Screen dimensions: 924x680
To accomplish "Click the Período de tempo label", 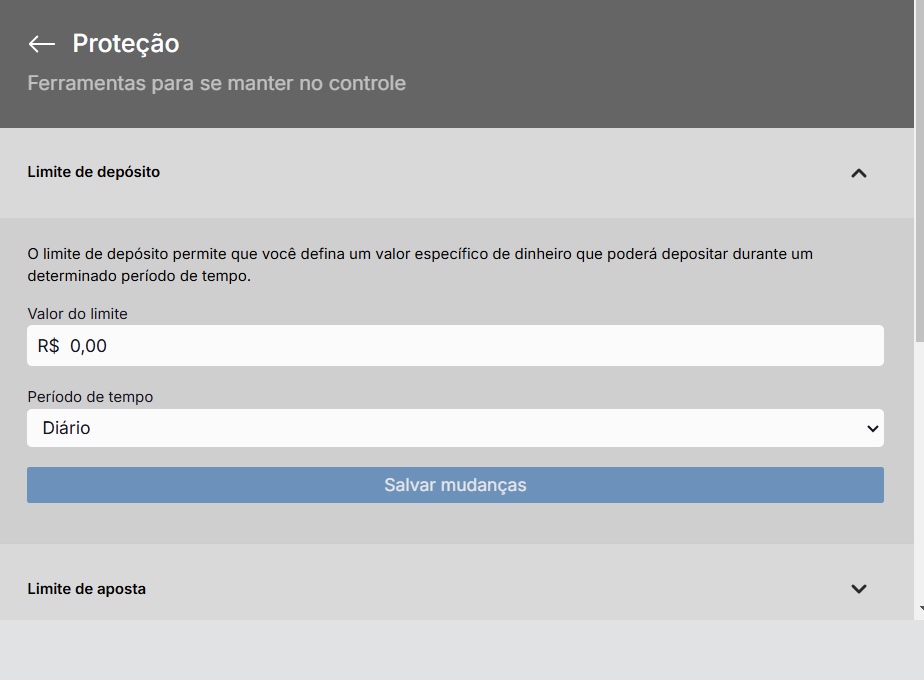I will pos(90,397).
